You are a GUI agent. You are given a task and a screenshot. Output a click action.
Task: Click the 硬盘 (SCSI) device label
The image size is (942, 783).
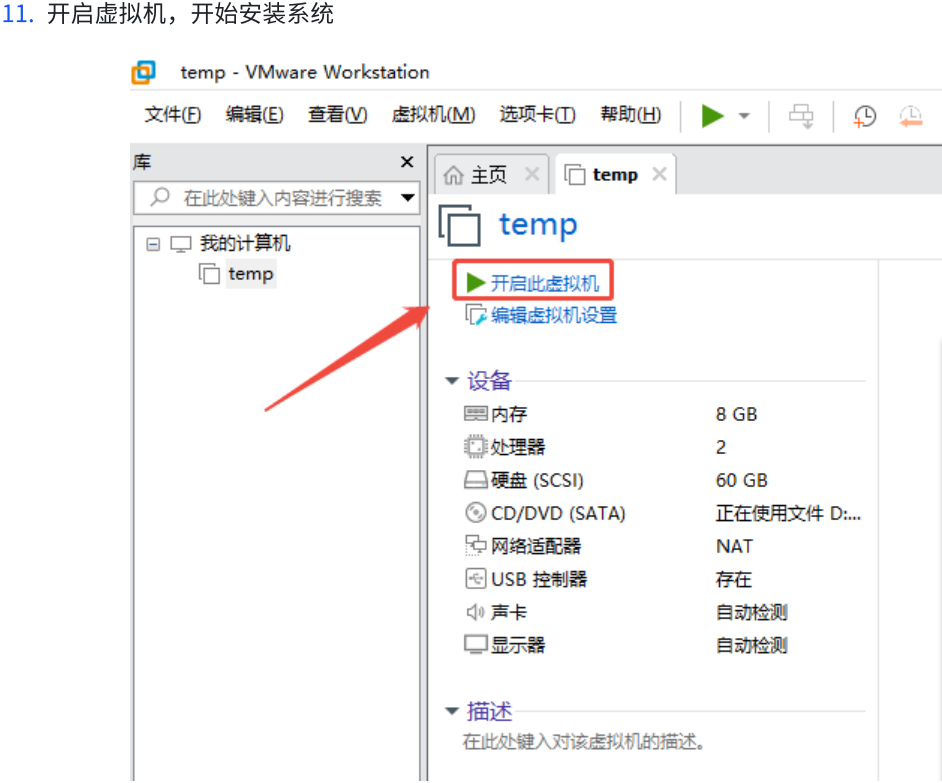pos(537,480)
